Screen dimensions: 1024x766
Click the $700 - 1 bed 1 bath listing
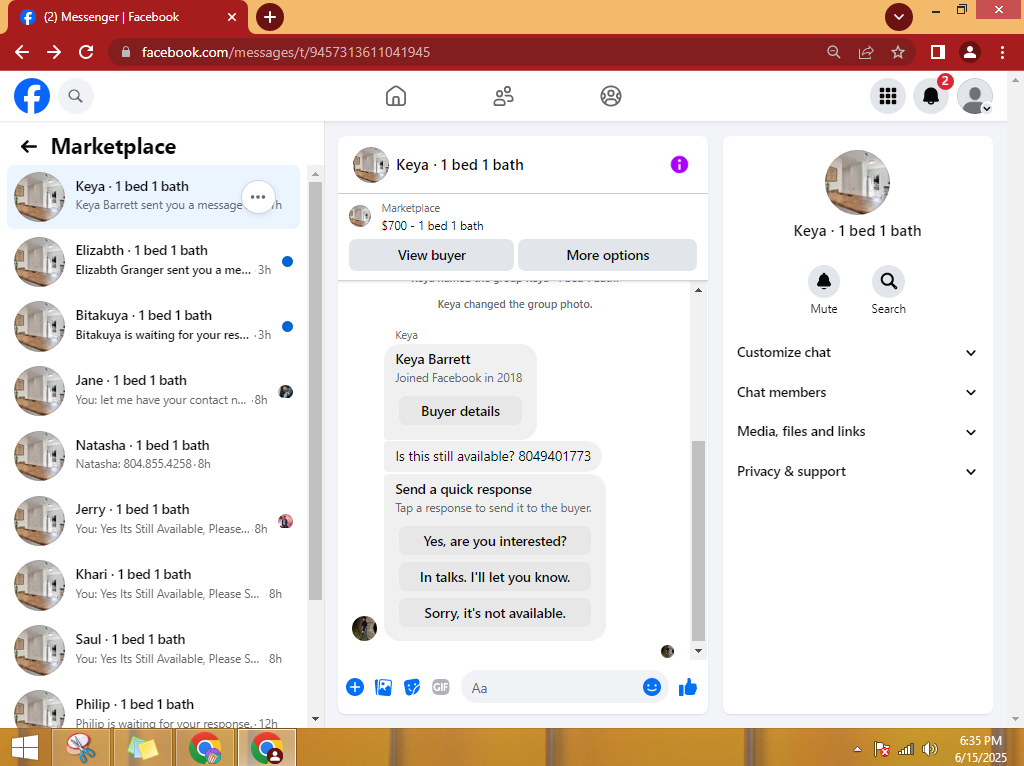pos(432,226)
